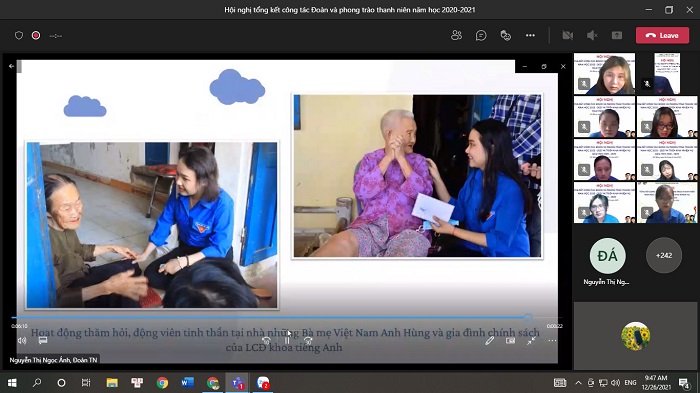Screen dimensions: 700x393
Task: Open Google Chrome from taskbar
Action: point(162,383)
